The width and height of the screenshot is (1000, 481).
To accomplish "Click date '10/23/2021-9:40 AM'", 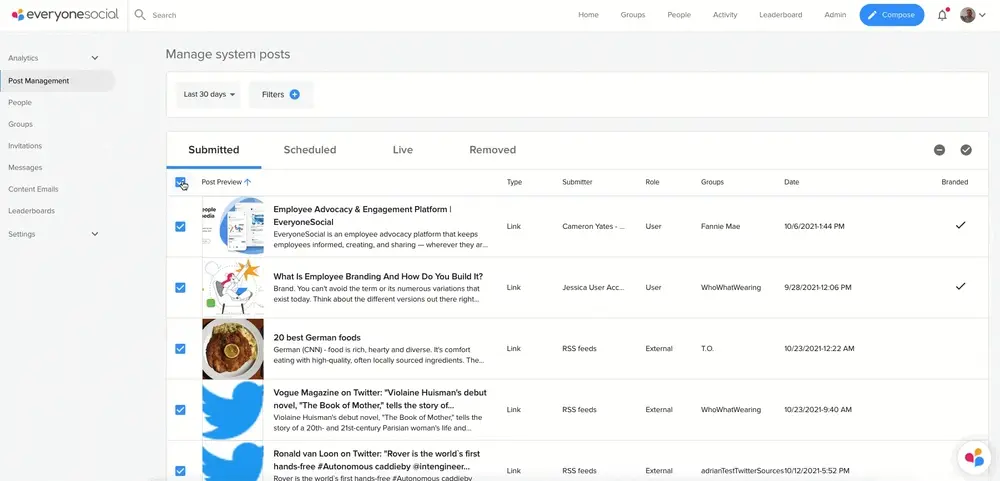I will [x=818, y=410].
